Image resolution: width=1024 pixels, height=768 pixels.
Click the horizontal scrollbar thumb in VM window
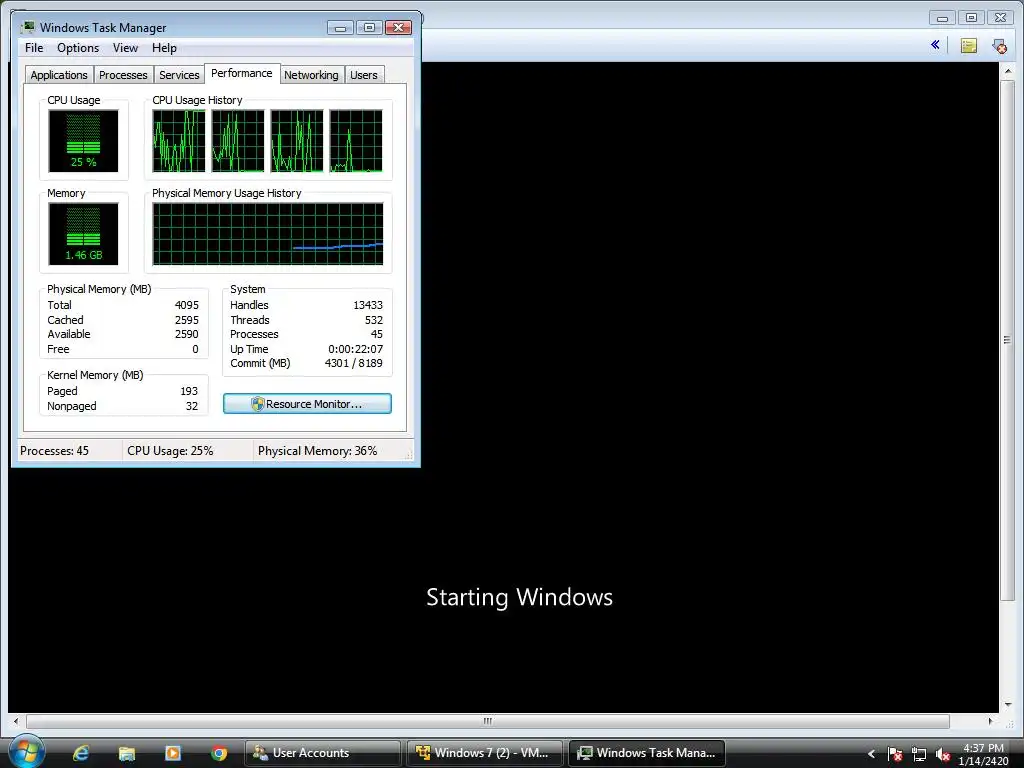(487, 721)
